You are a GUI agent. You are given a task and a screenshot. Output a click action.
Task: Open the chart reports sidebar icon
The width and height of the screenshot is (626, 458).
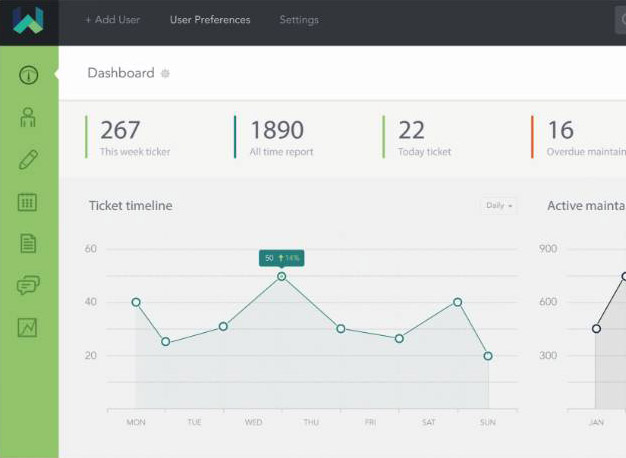[x=28, y=327]
